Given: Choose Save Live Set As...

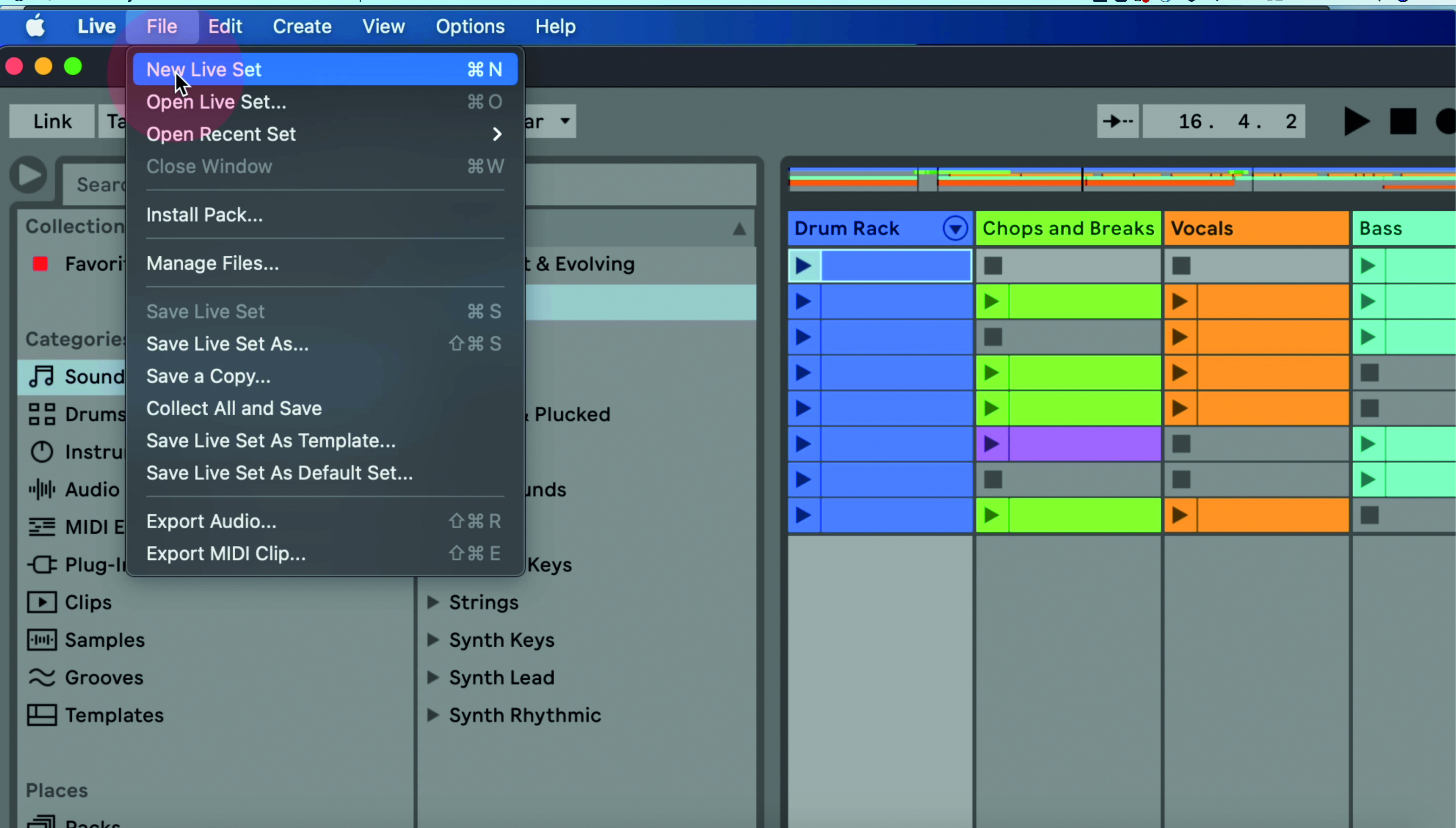Looking at the screenshot, I should [325, 344].
